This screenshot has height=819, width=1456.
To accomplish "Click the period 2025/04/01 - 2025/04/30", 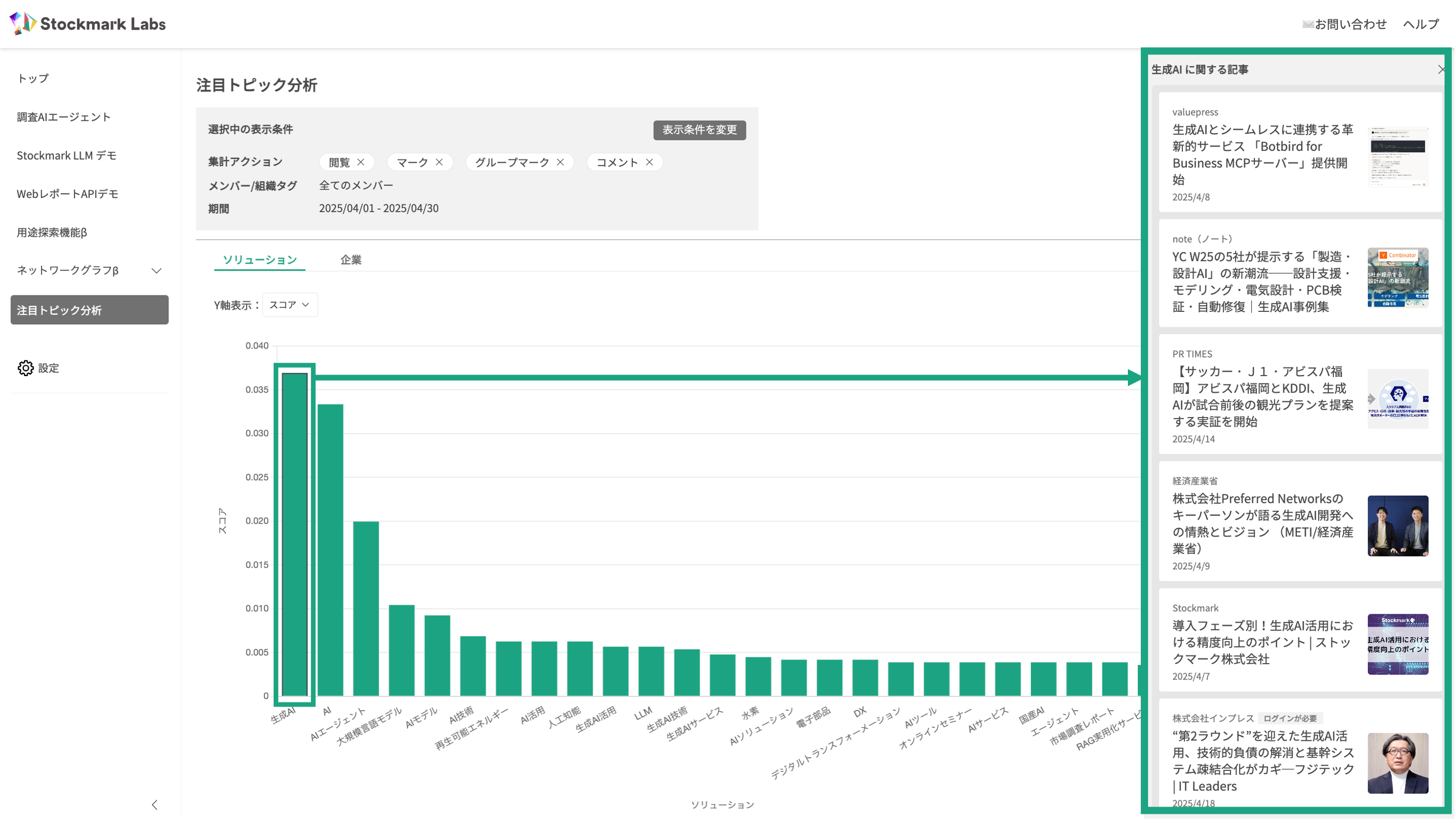I will click(x=379, y=208).
